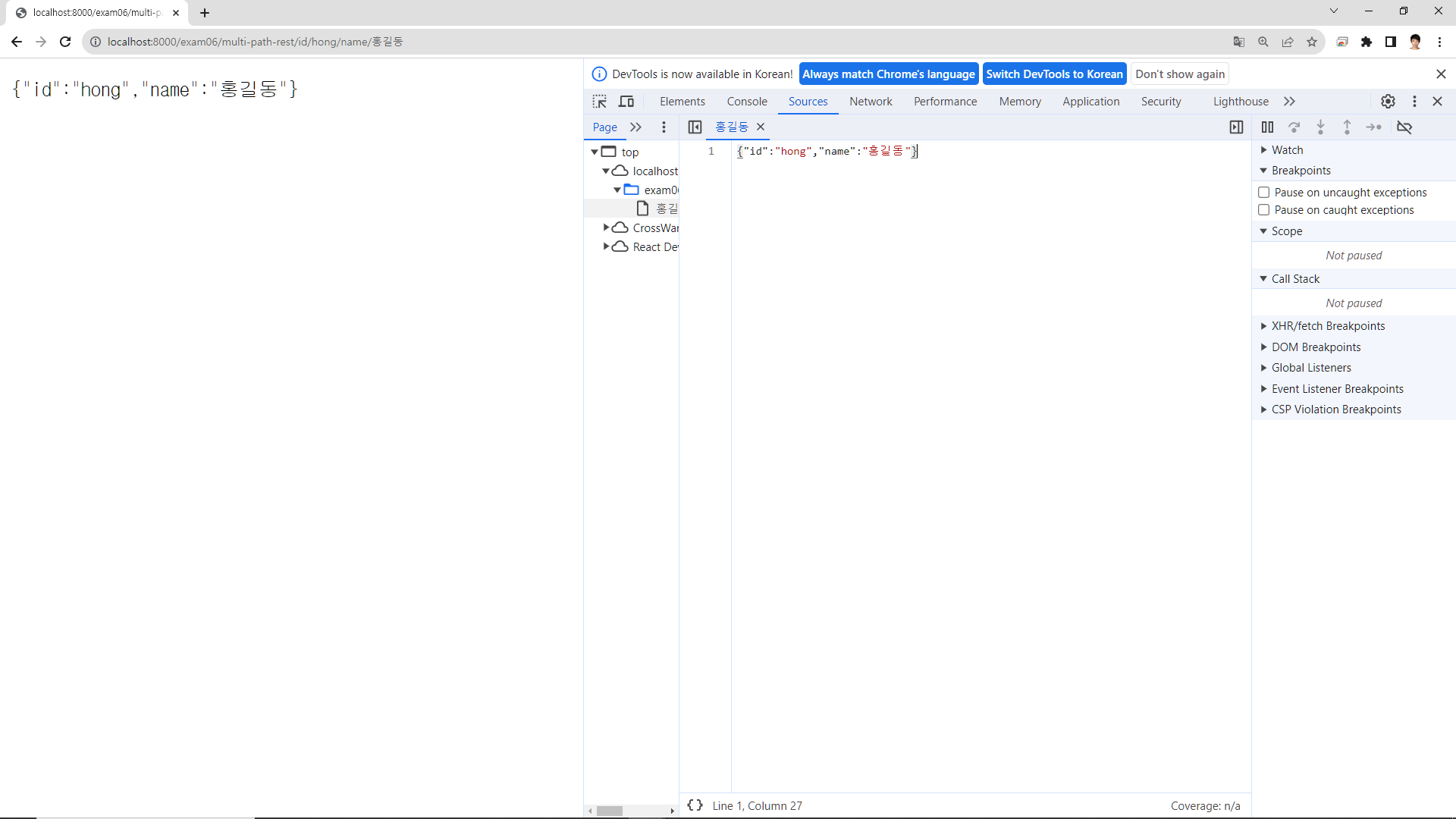Hide the navigator sidebar icon

point(695,127)
